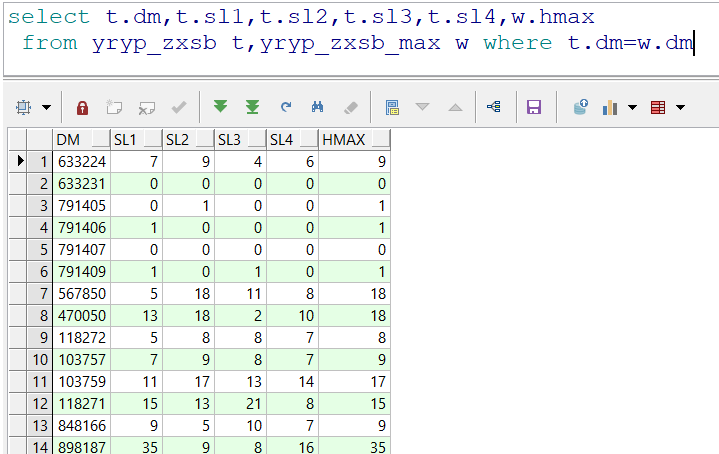This screenshot has width=719, height=454.
Task: Select row number 12 in the grid
Action: [40, 404]
